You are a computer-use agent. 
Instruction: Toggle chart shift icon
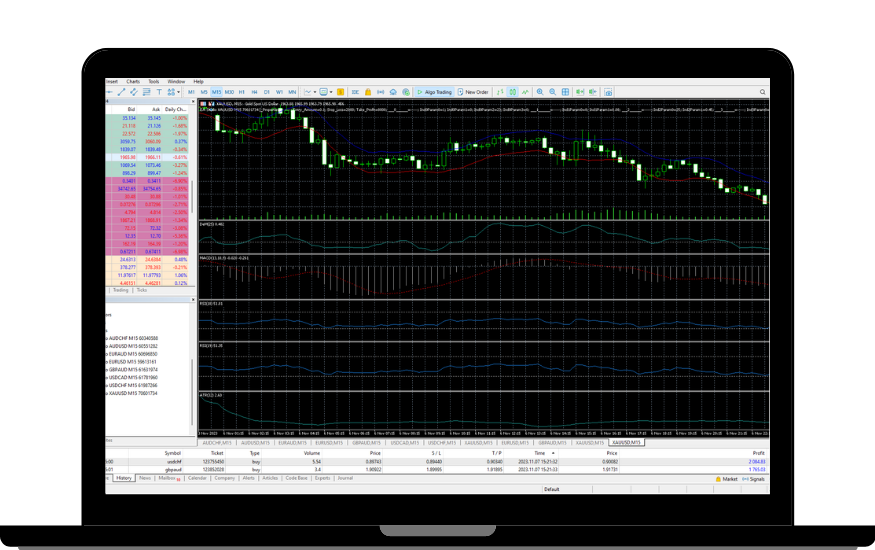(593, 92)
